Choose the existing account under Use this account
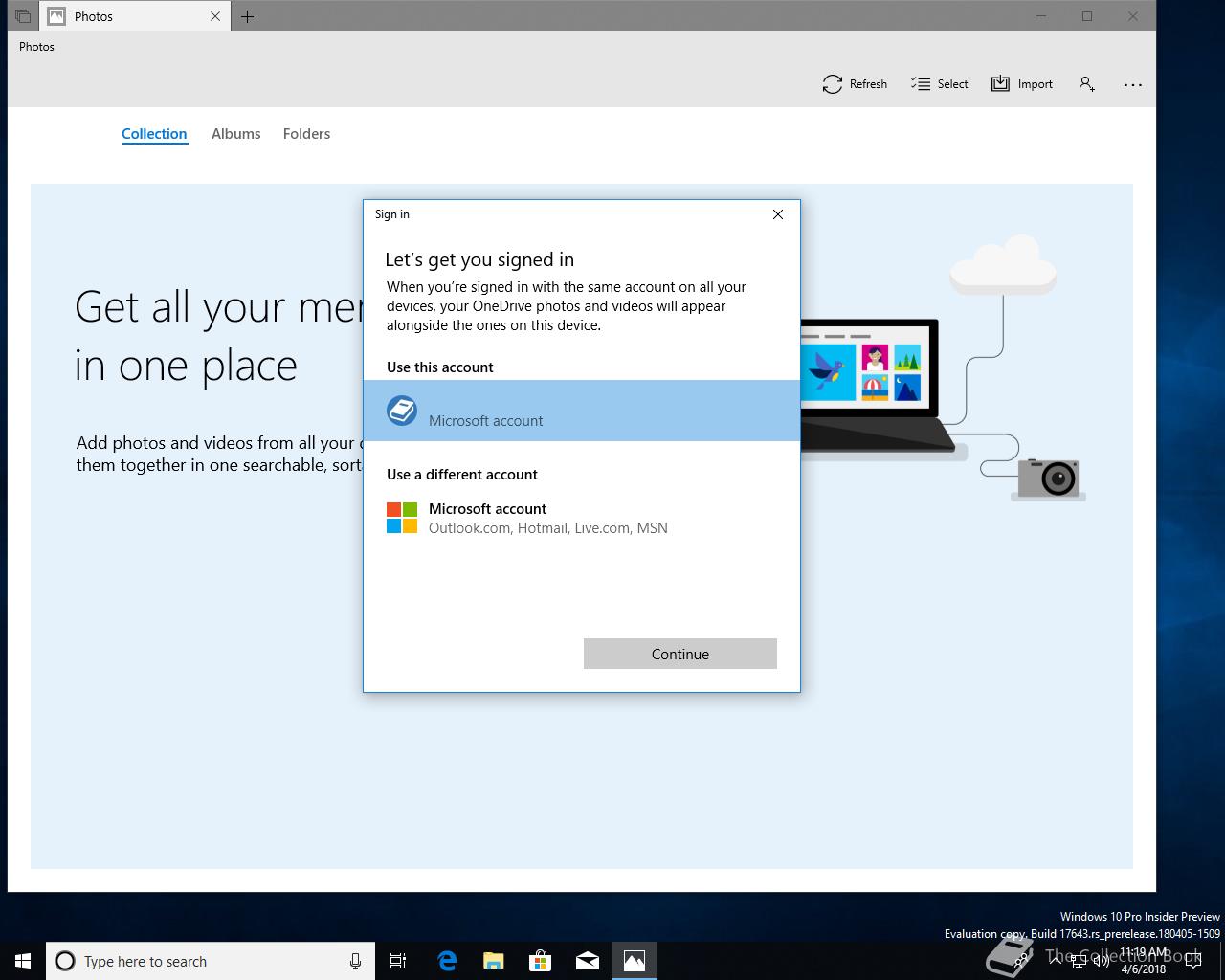1225x980 pixels. point(582,411)
